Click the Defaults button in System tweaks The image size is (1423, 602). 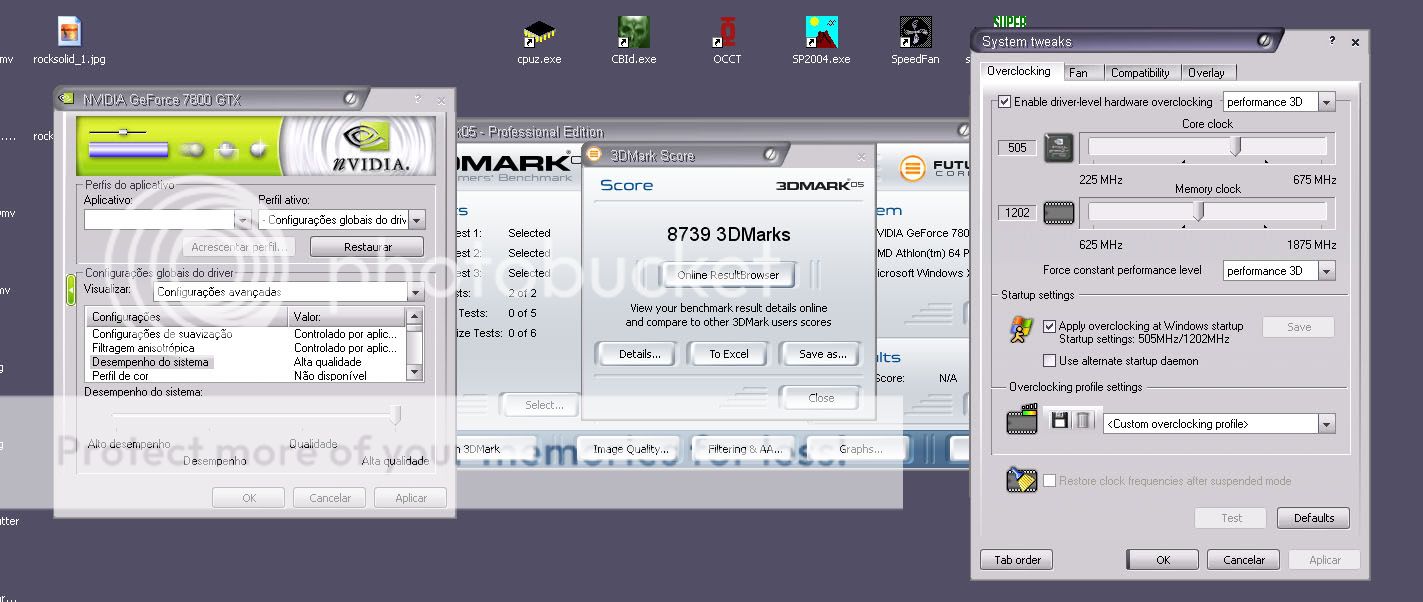(1313, 518)
